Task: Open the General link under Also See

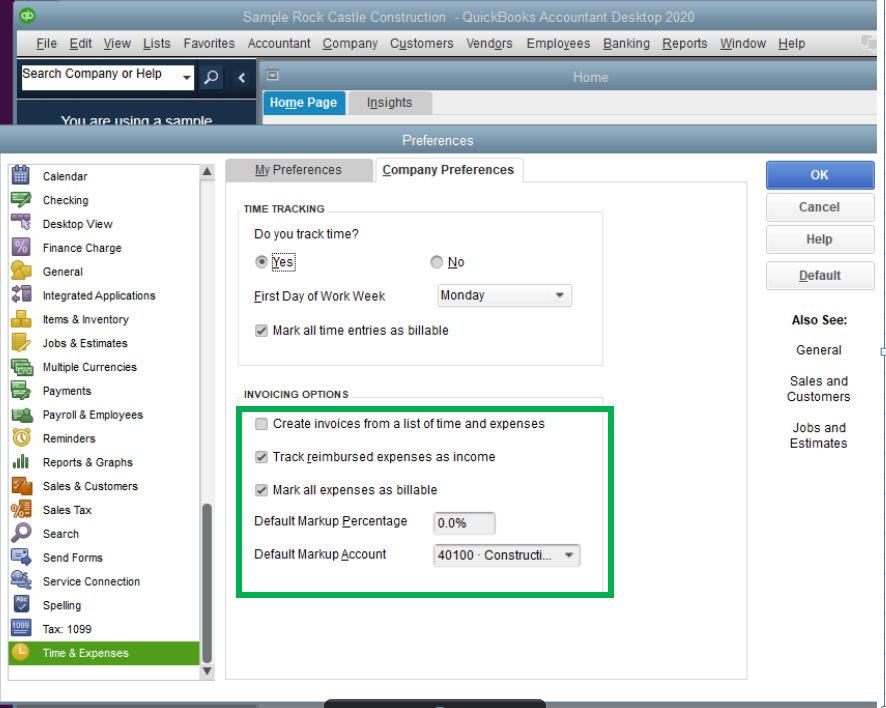Action: pos(818,350)
